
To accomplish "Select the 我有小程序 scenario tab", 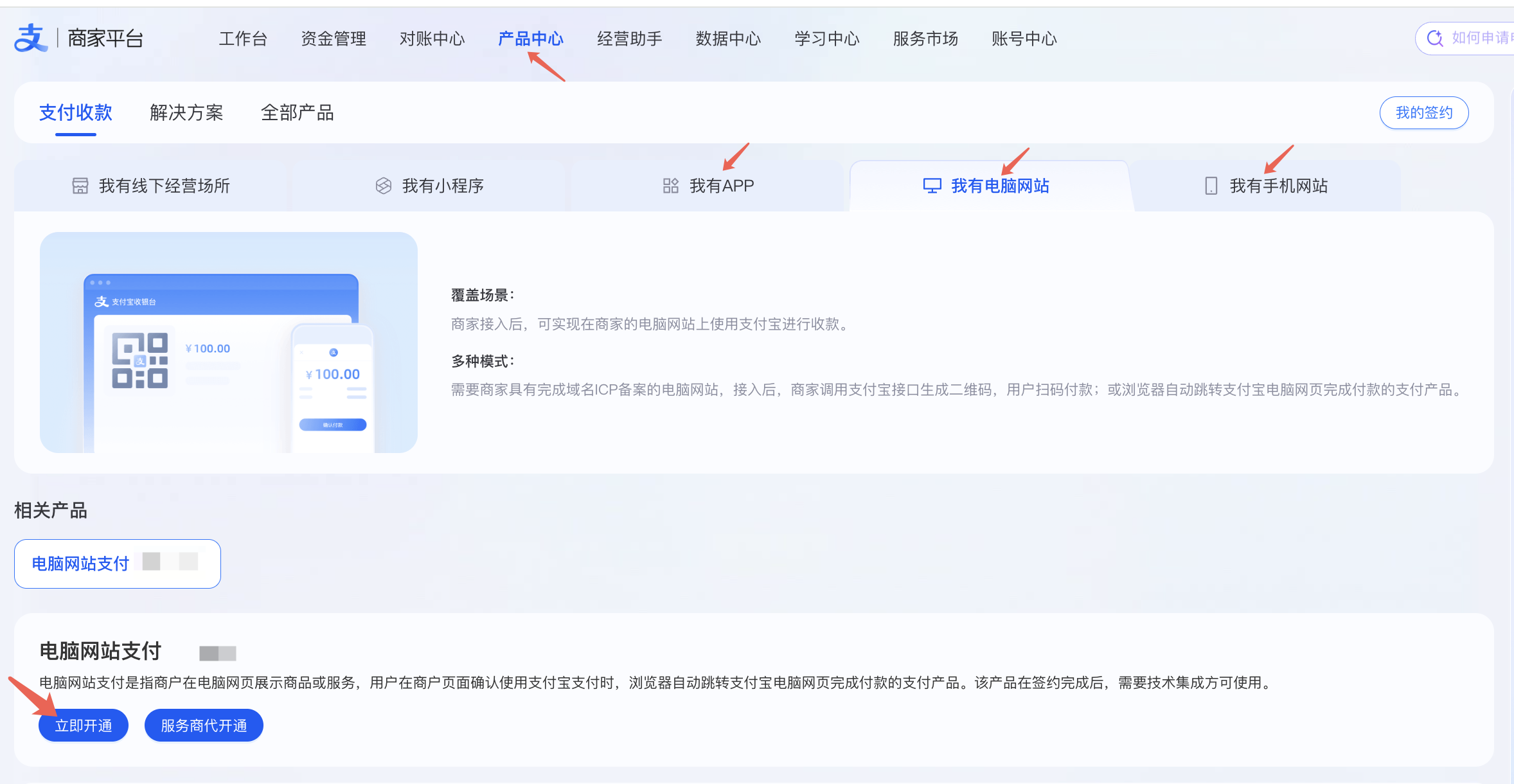I will coord(430,186).
